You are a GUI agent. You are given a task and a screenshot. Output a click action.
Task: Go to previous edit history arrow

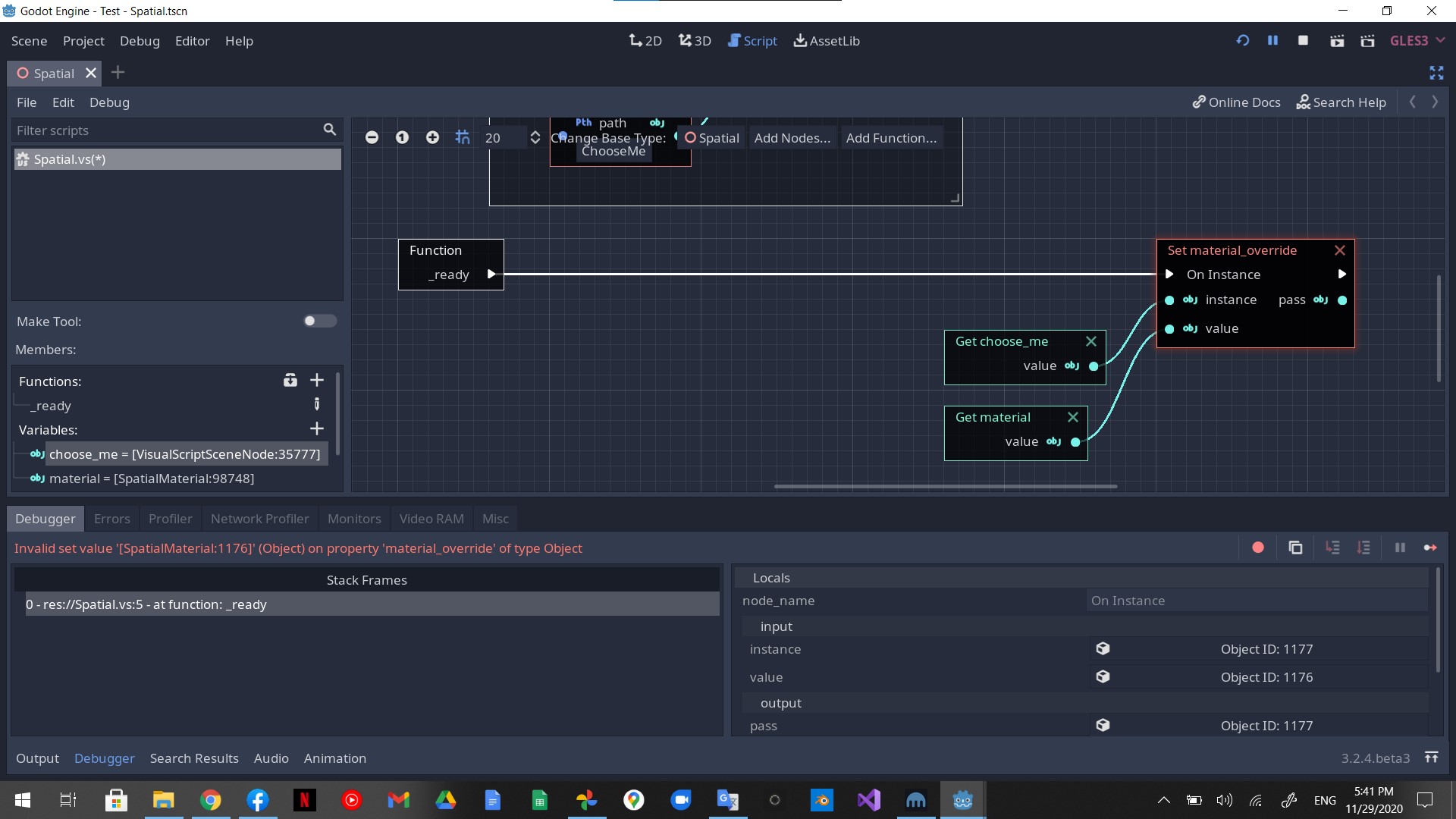[x=1412, y=102]
